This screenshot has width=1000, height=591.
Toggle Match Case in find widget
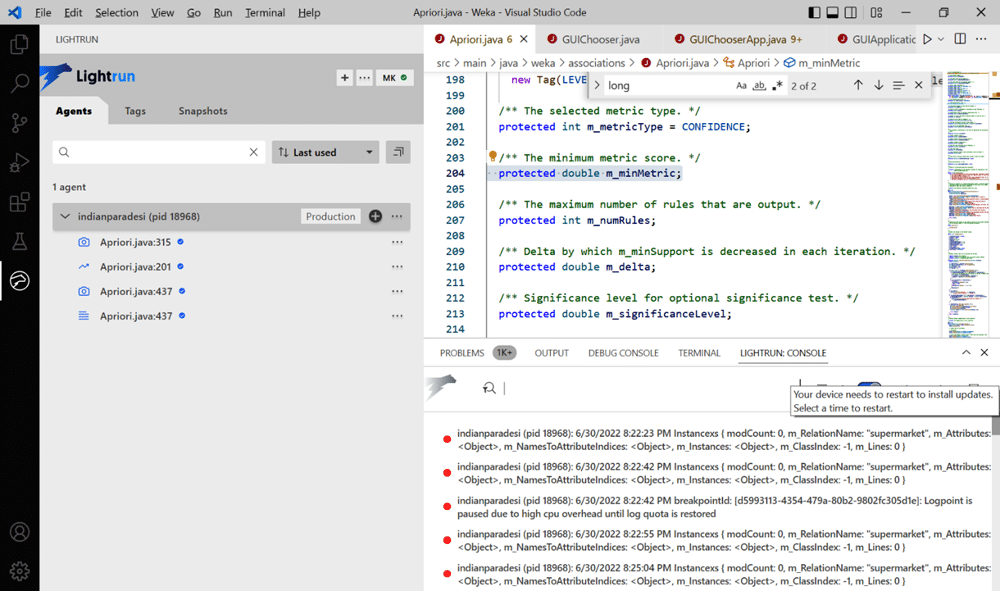click(741, 85)
